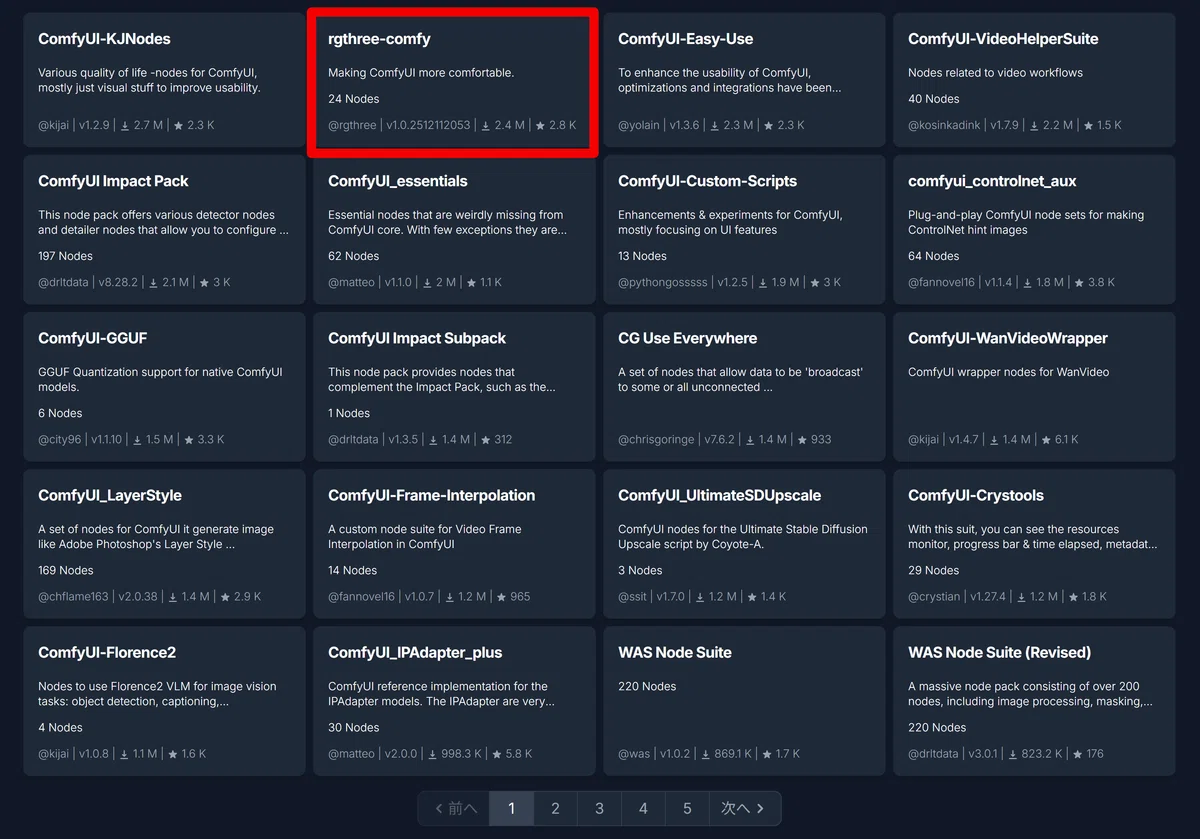The image size is (1200, 839).
Task: Open the CG Use Everywhere title
Action: [x=688, y=338]
